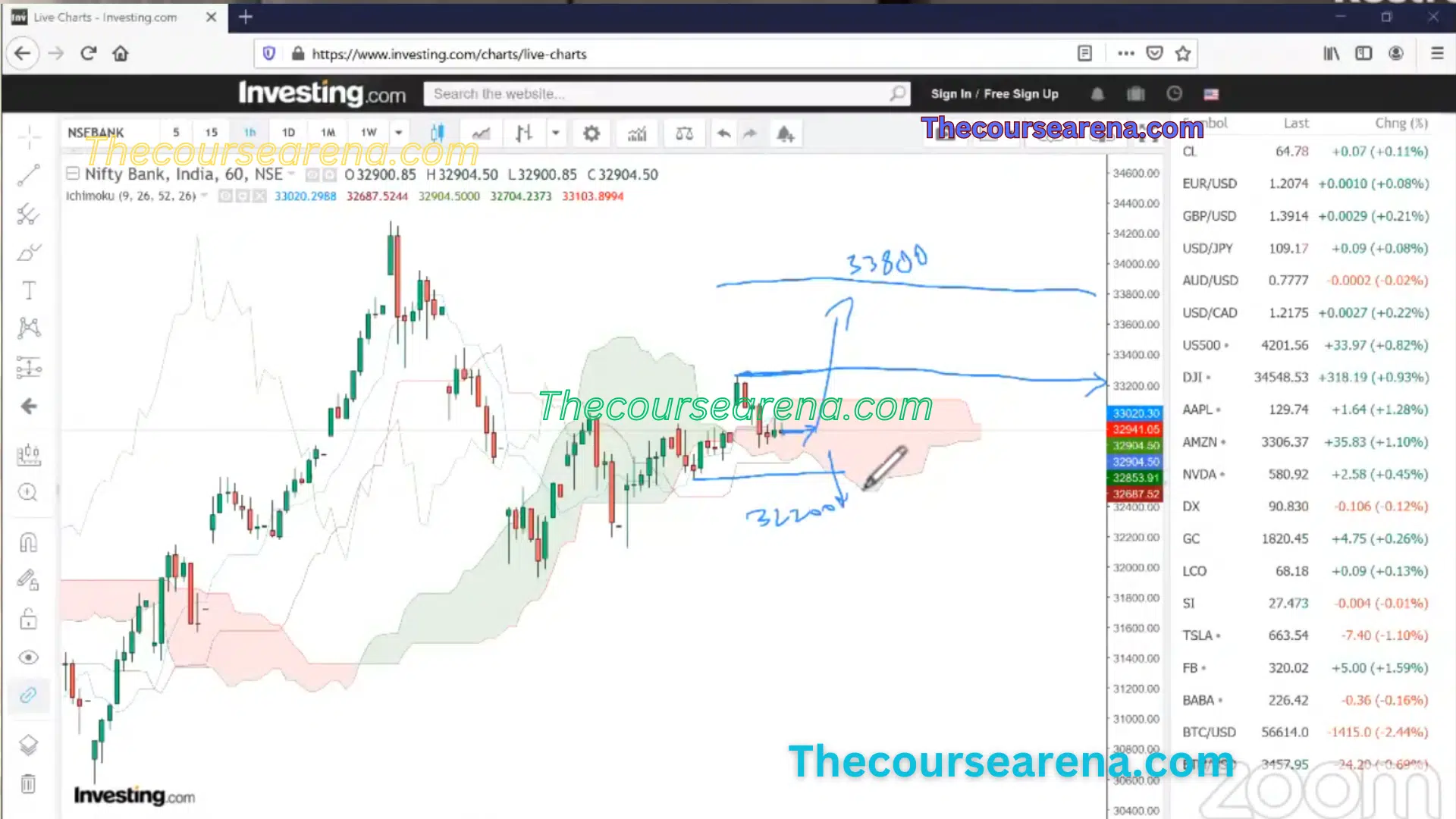Image resolution: width=1456 pixels, height=819 pixels.
Task: Click the chart settings gear icon
Action: click(590, 132)
